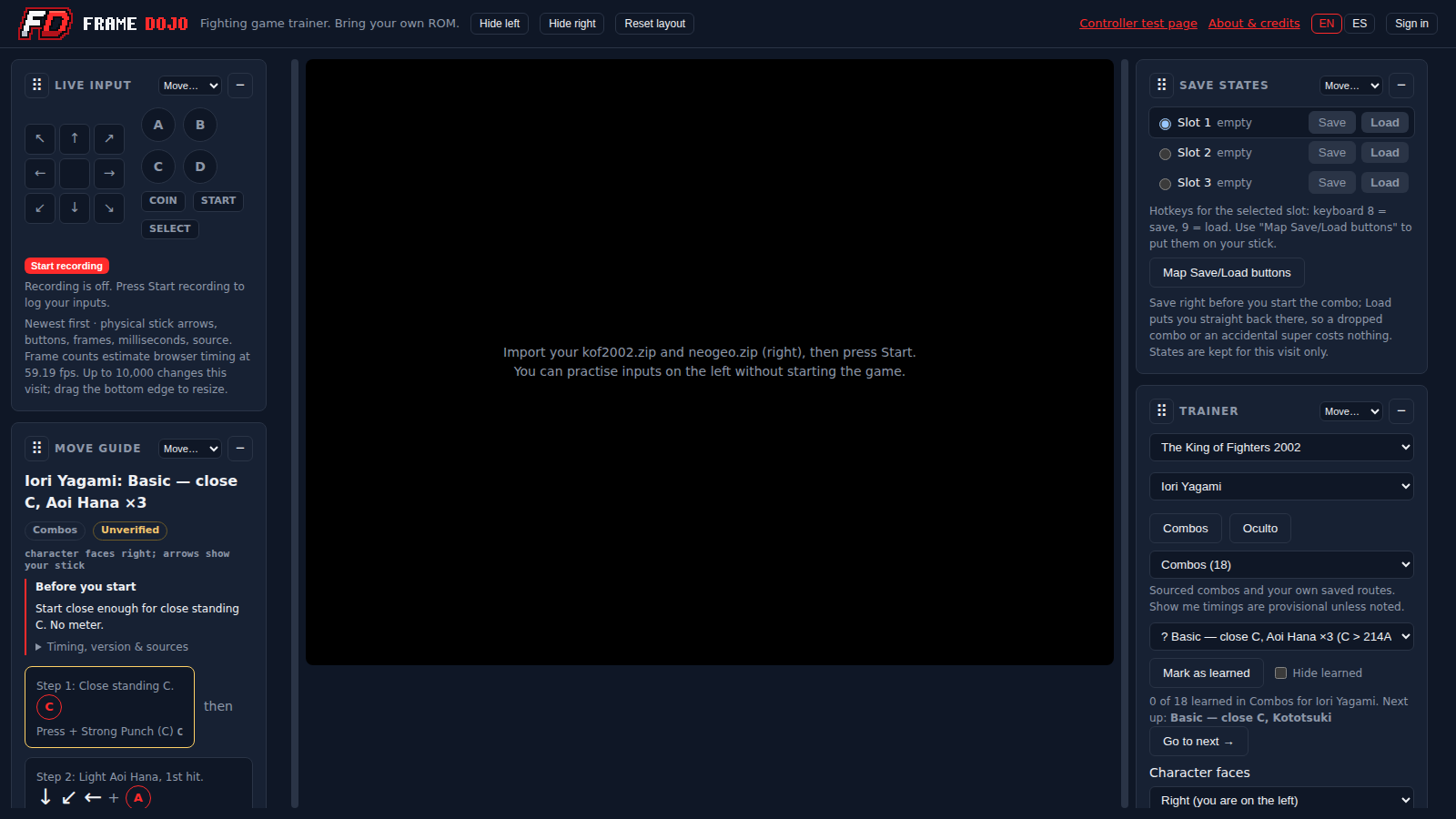
Task: Select the Oculto tab in Trainer
Action: [1260, 529]
